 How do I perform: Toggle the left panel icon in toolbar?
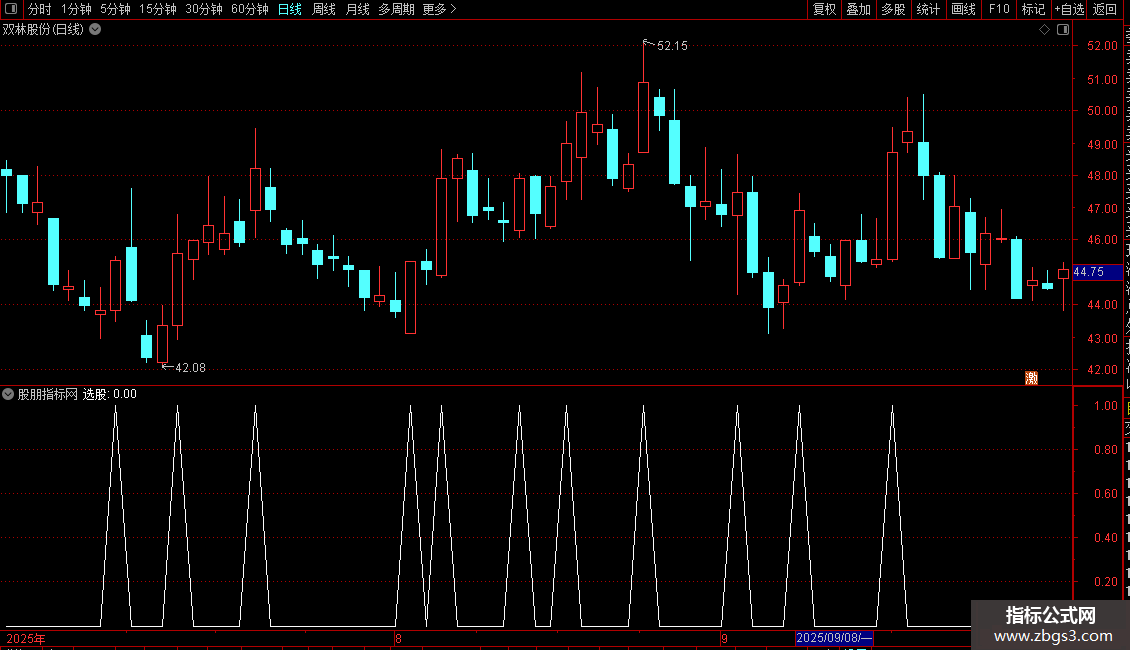click(x=11, y=9)
